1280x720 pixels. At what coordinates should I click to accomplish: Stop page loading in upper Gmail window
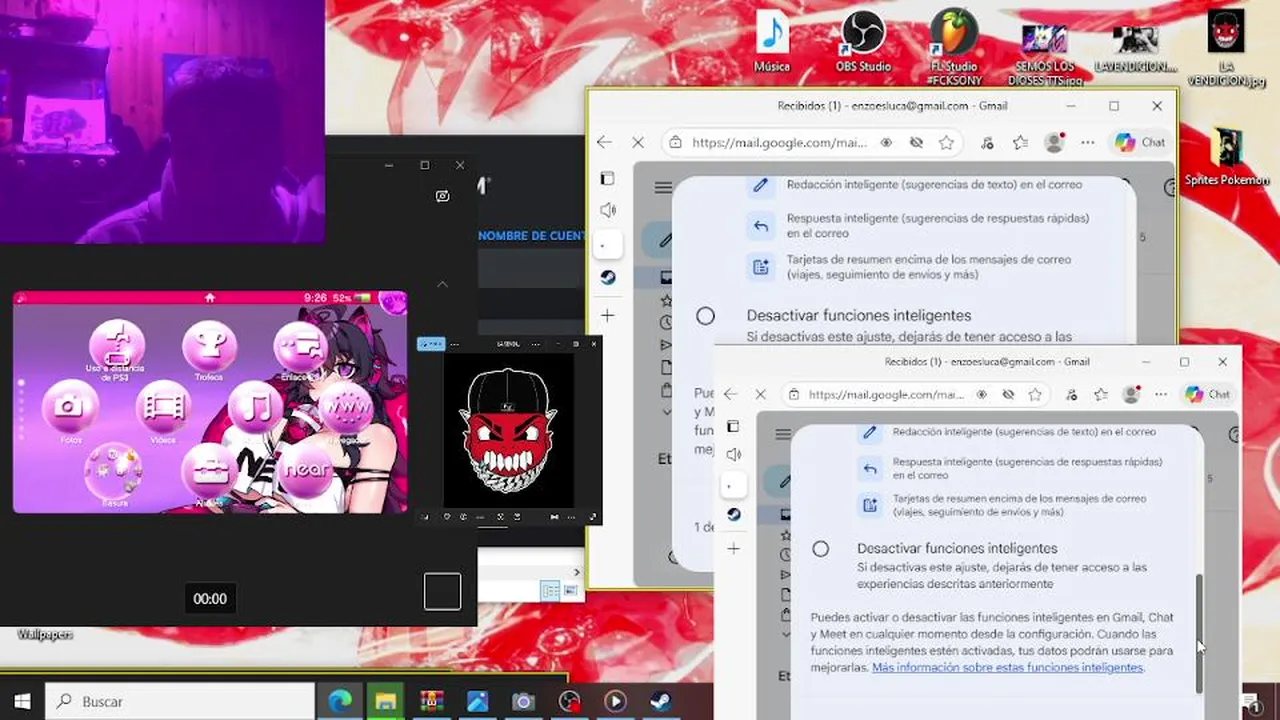(638, 143)
